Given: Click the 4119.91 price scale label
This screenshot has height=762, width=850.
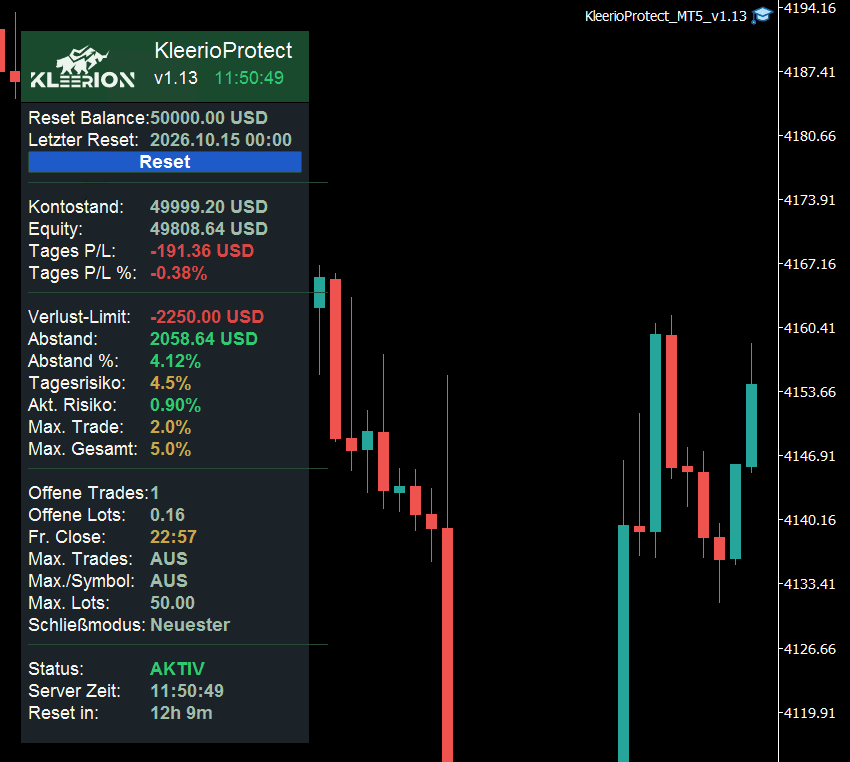Looking at the screenshot, I should coord(810,713).
